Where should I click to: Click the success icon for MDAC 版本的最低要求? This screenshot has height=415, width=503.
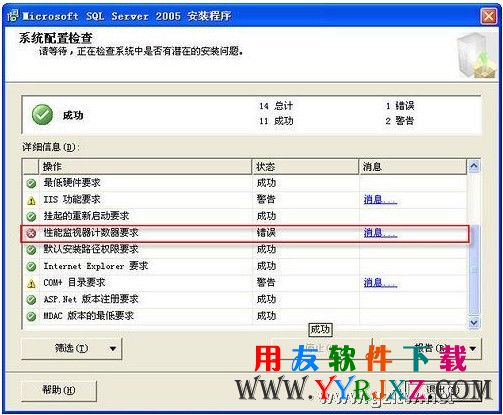[x=31, y=316]
